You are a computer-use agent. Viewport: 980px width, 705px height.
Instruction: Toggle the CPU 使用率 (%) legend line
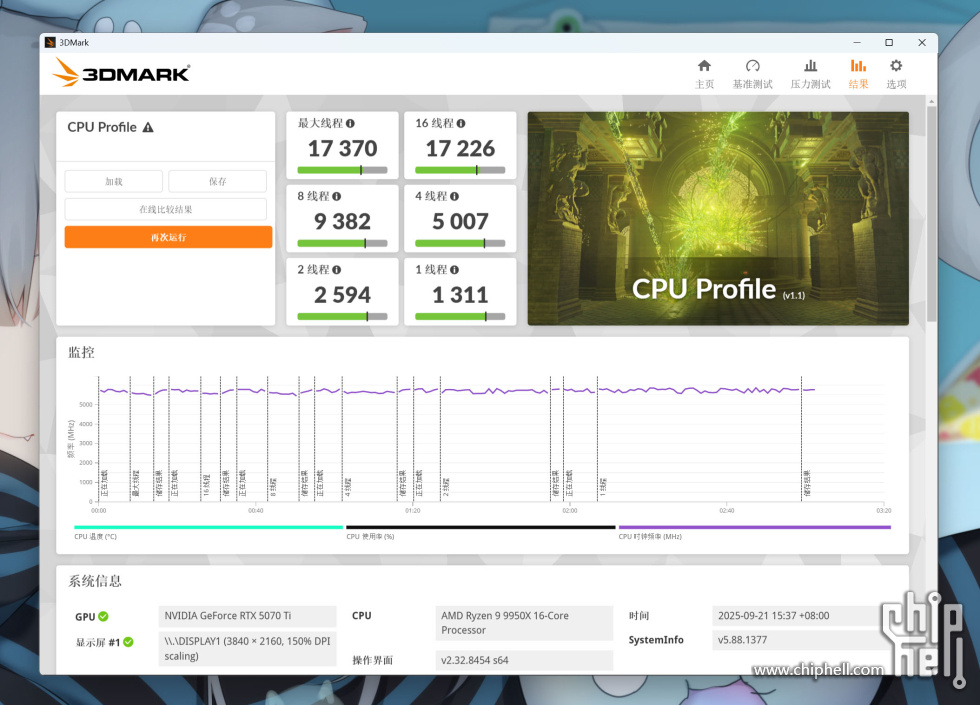(x=481, y=528)
